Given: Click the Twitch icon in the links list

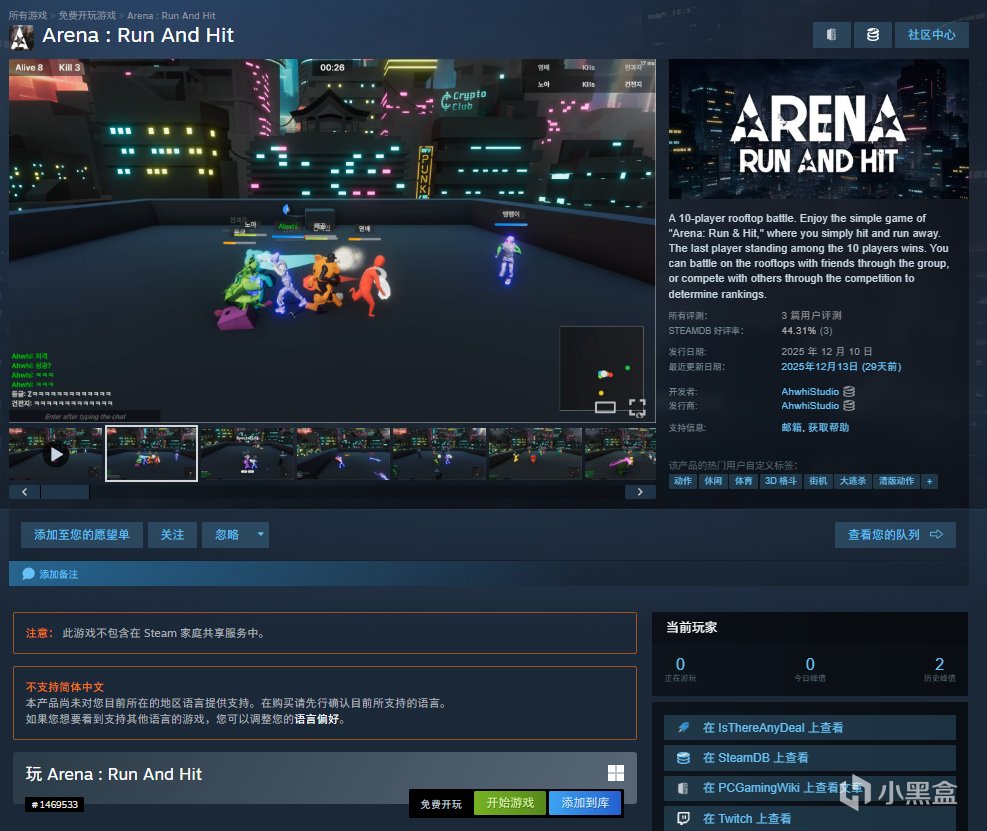Looking at the screenshot, I should 683,818.
